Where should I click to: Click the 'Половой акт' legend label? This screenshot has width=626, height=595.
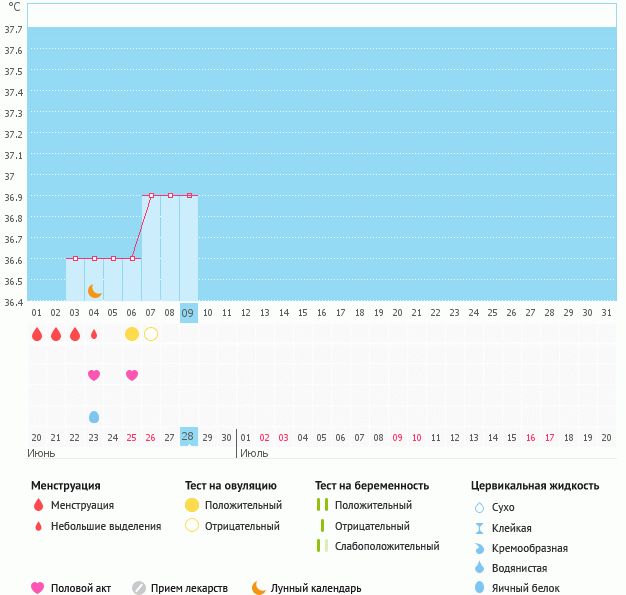[x=82, y=588]
